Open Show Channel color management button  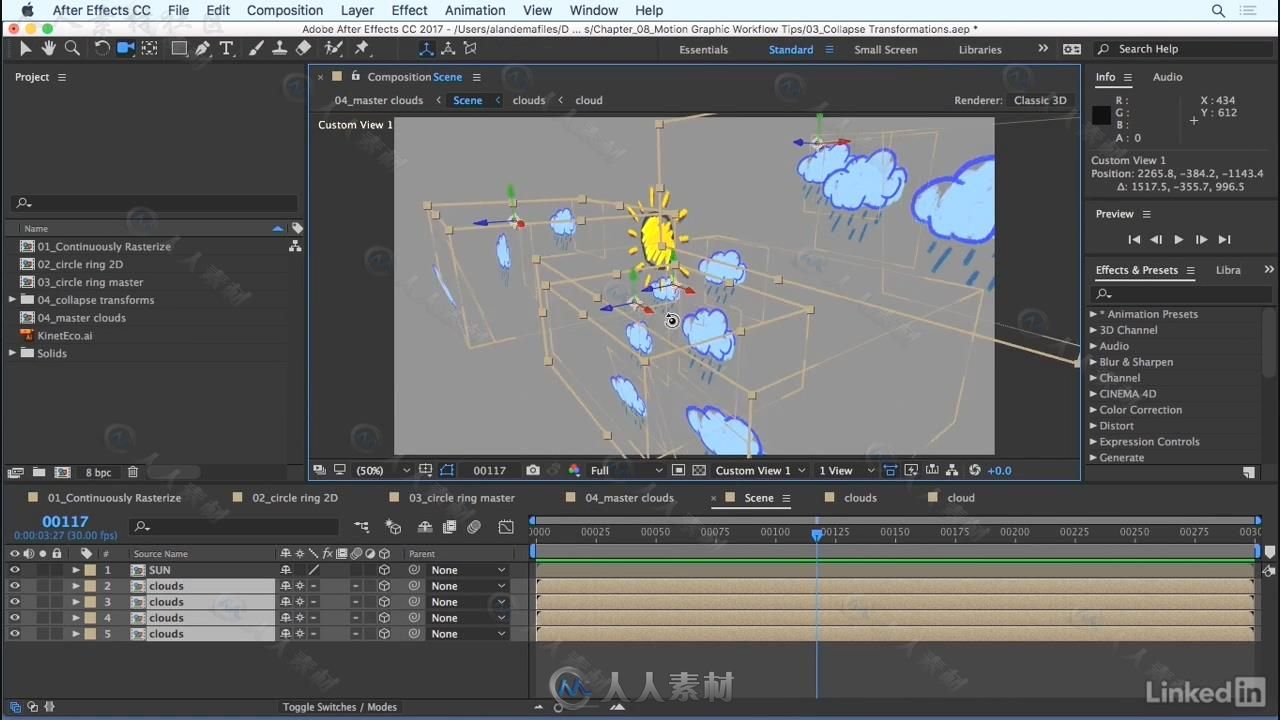574,470
